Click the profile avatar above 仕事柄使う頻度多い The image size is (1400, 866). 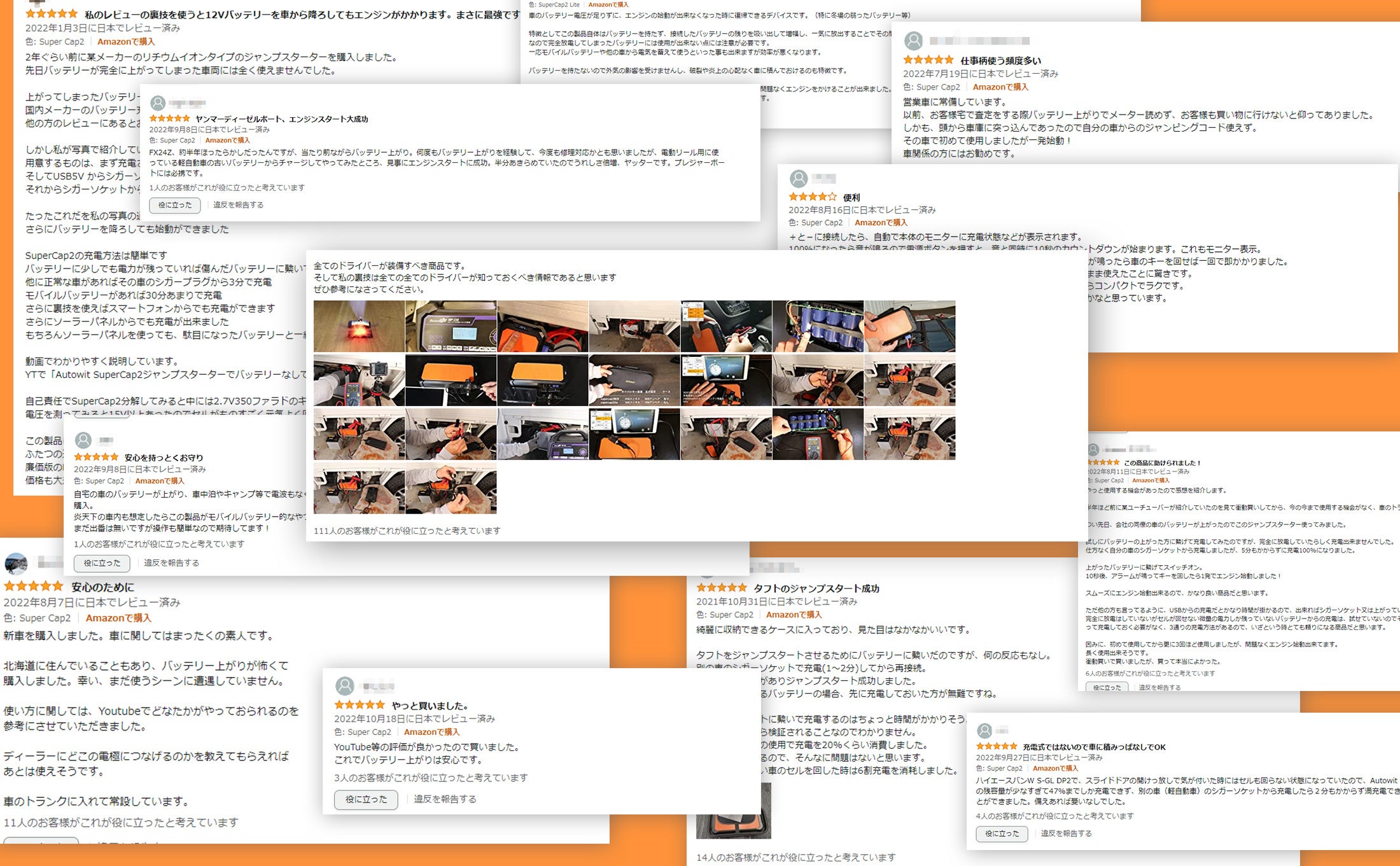[913, 41]
